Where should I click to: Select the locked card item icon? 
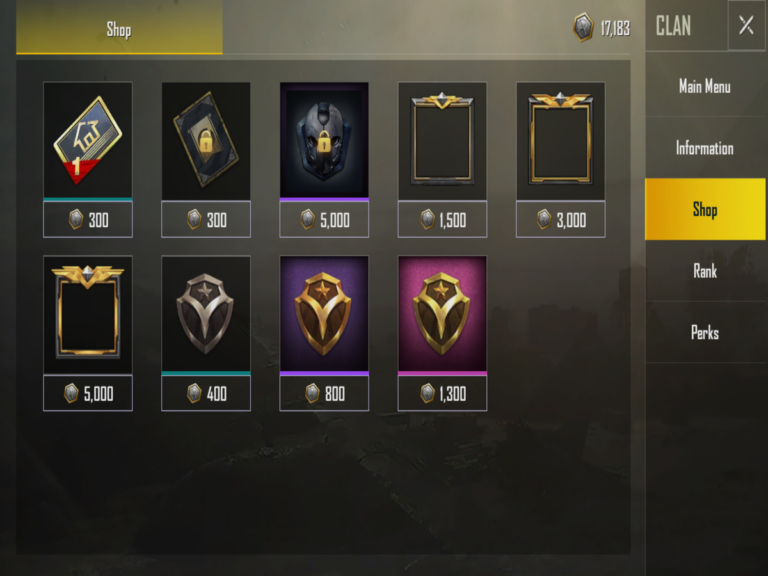(x=206, y=141)
